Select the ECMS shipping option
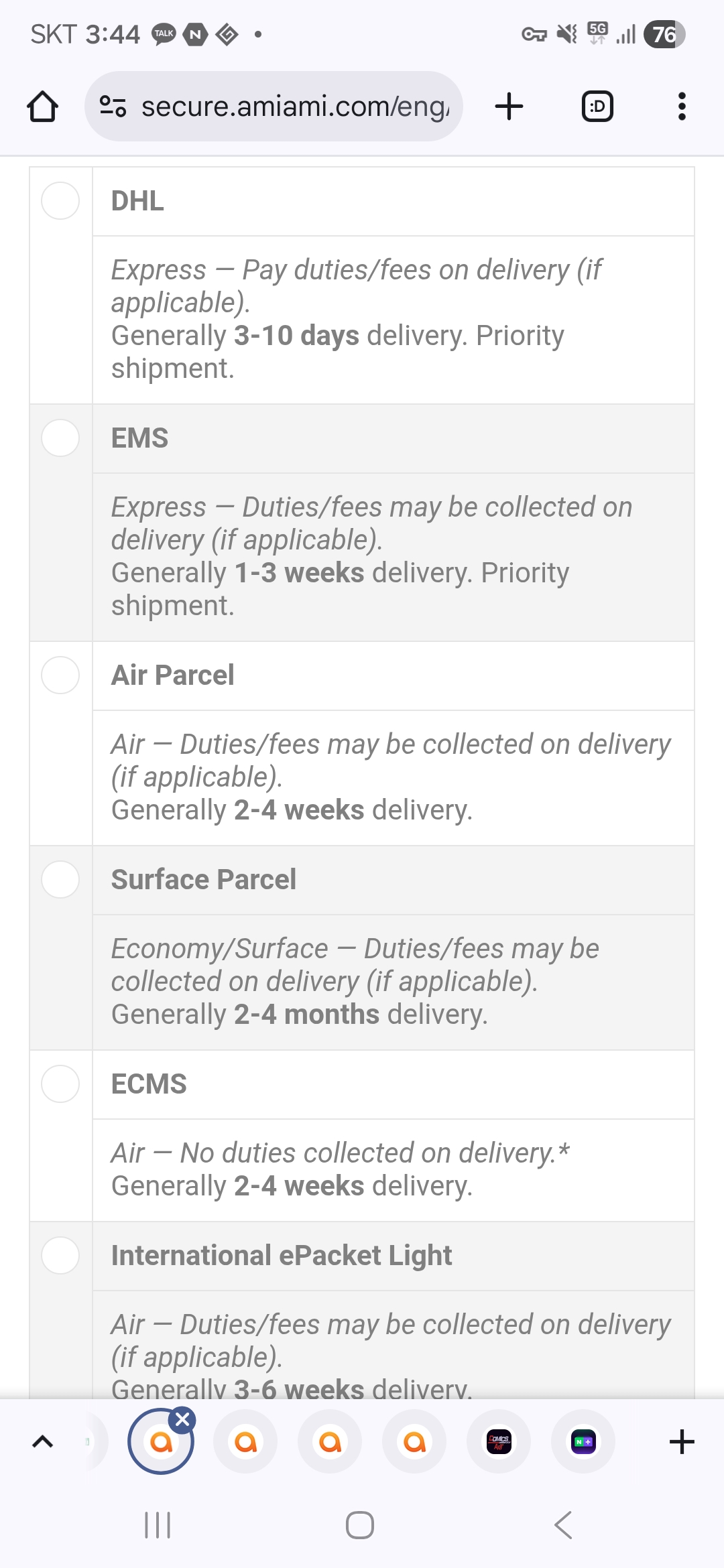The width and height of the screenshot is (724, 1568). [x=60, y=1084]
